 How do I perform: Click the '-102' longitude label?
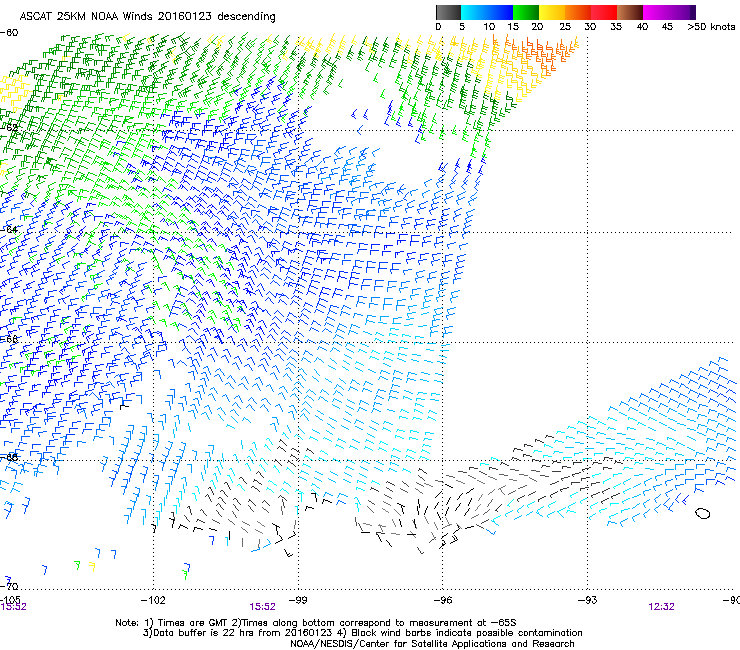click(x=153, y=600)
